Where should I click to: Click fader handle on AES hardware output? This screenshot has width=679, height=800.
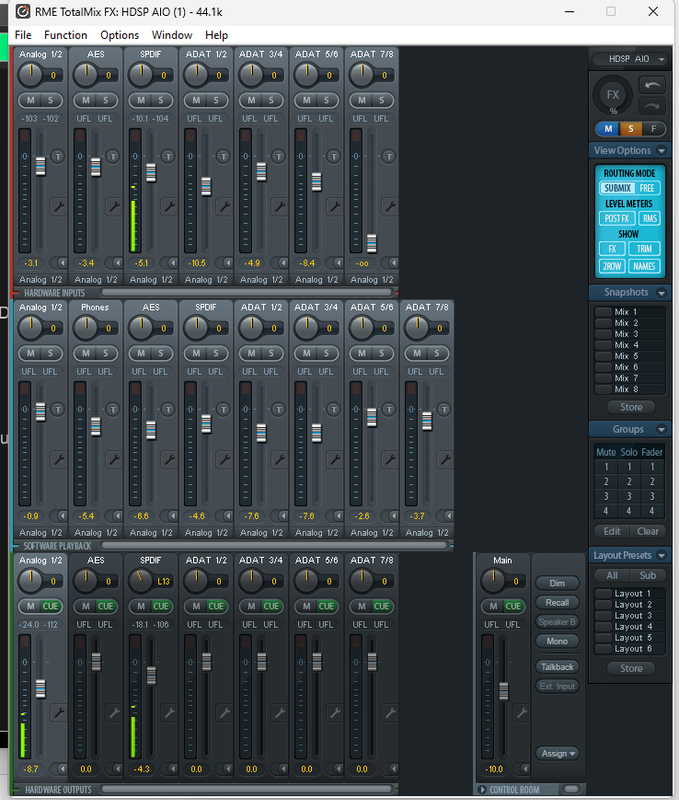click(96, 661)
